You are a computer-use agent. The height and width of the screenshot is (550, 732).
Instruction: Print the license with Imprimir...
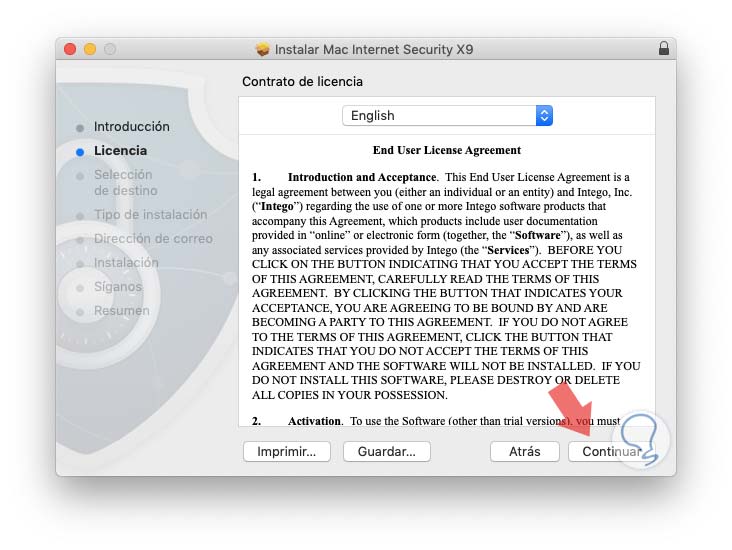tap(287, 451)
